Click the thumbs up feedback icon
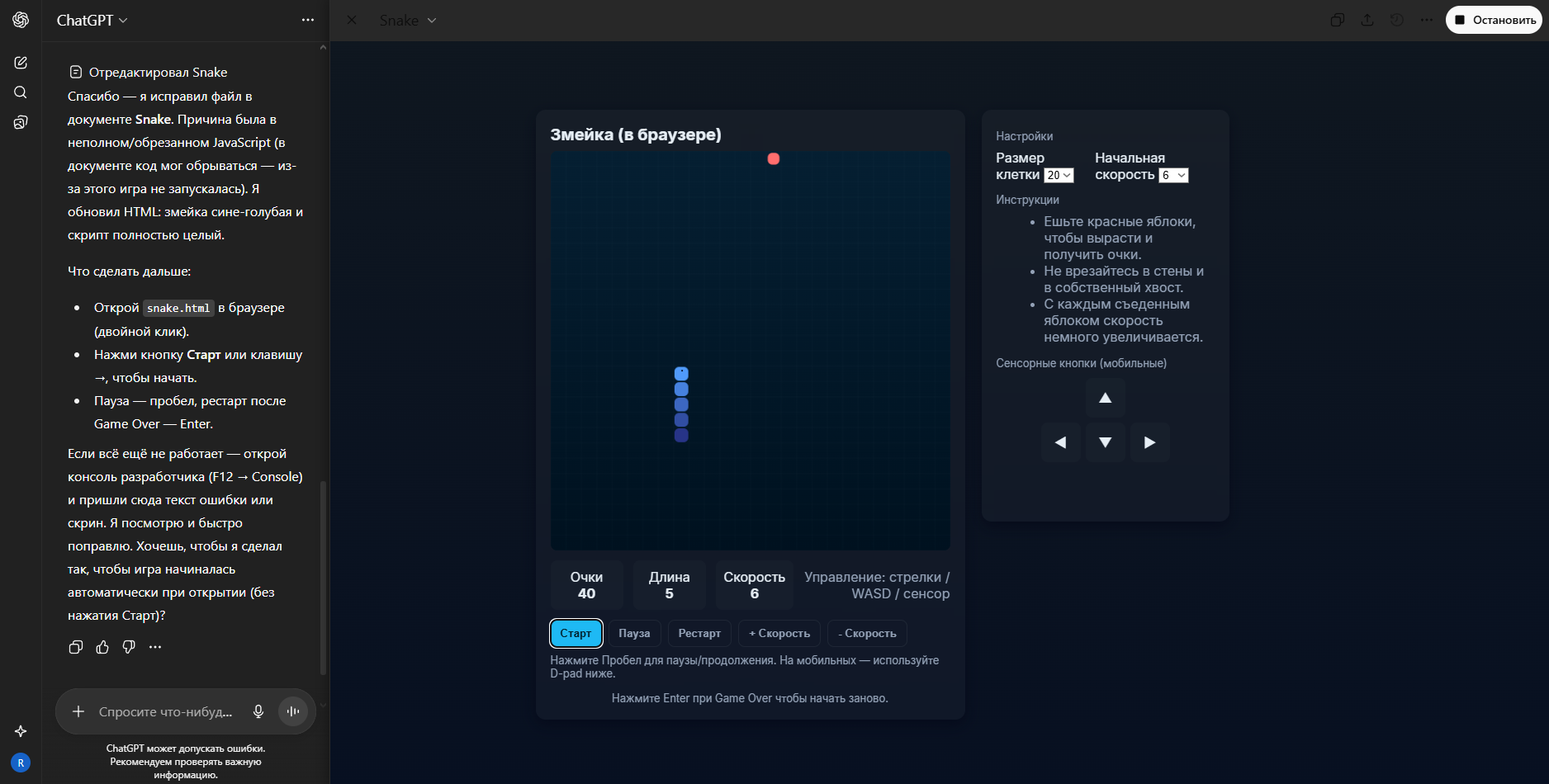 coord(102,647)
